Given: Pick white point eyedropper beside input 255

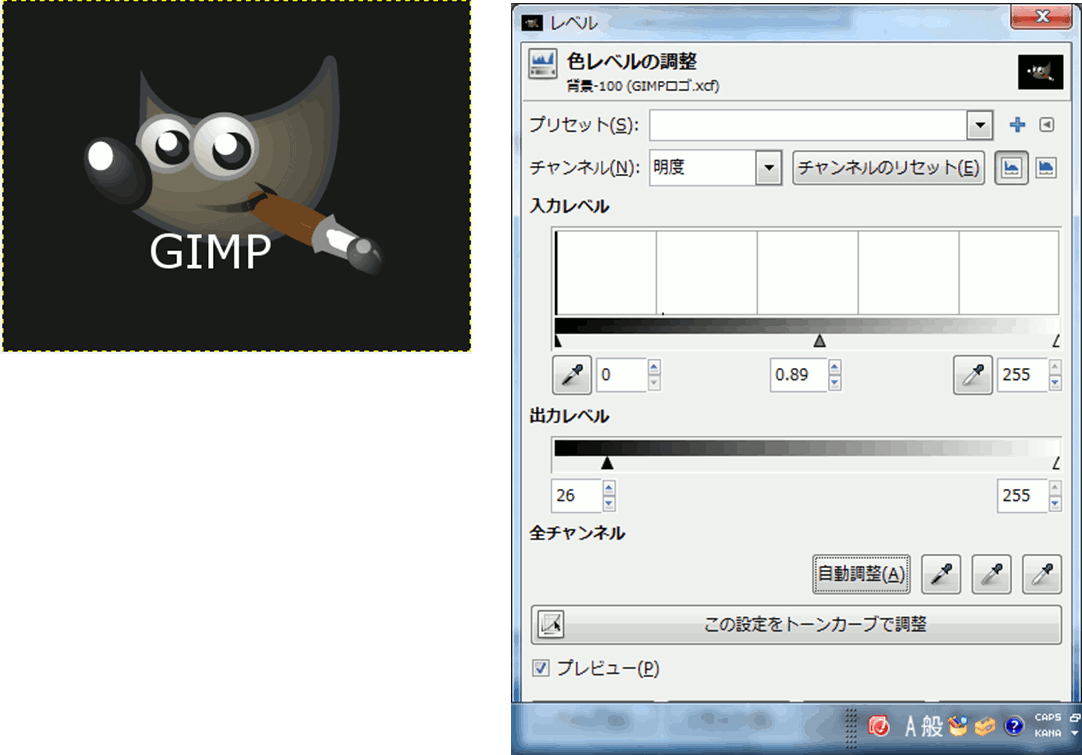Looking at the screenshot, I should 972,375.
